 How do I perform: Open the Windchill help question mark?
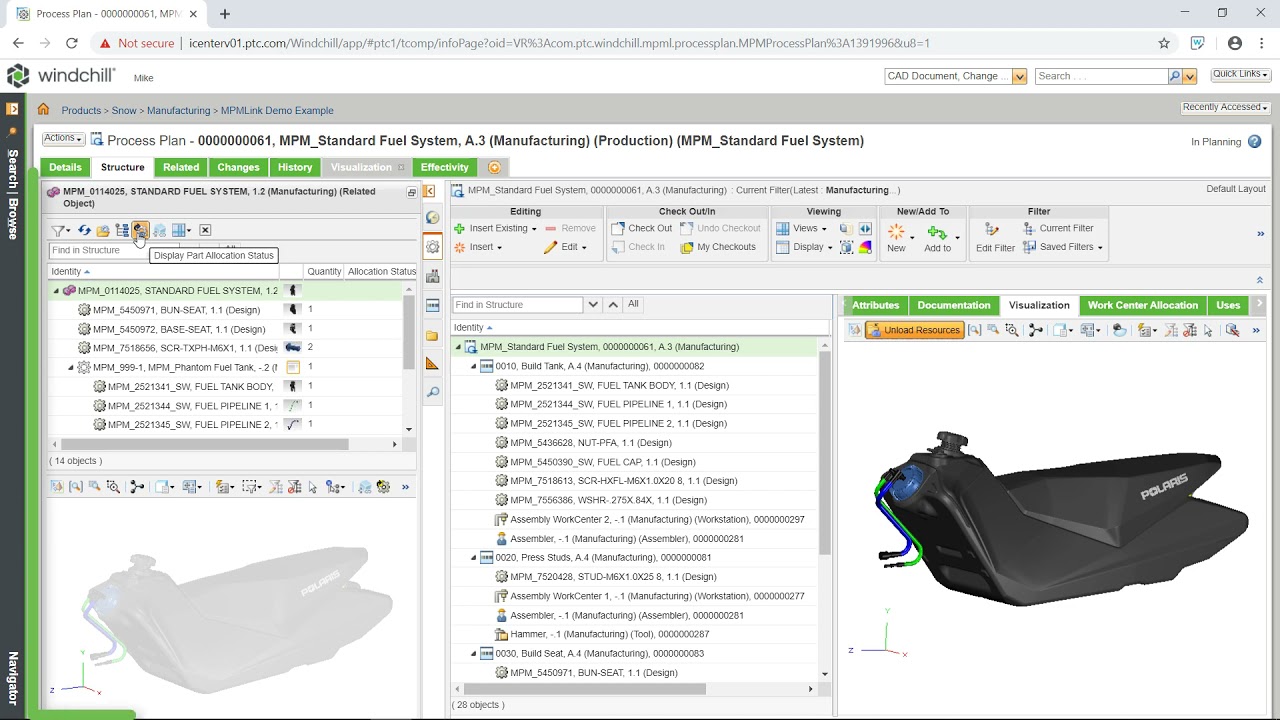pos(1254,142)
